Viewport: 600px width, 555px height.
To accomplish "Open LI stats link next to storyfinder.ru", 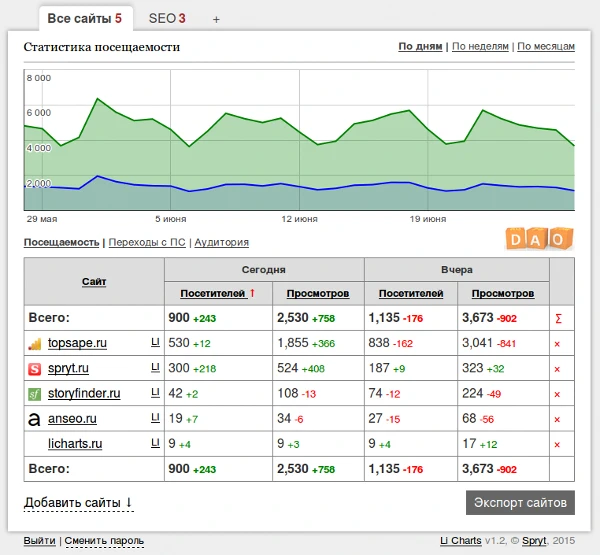I will click(155, 393).
